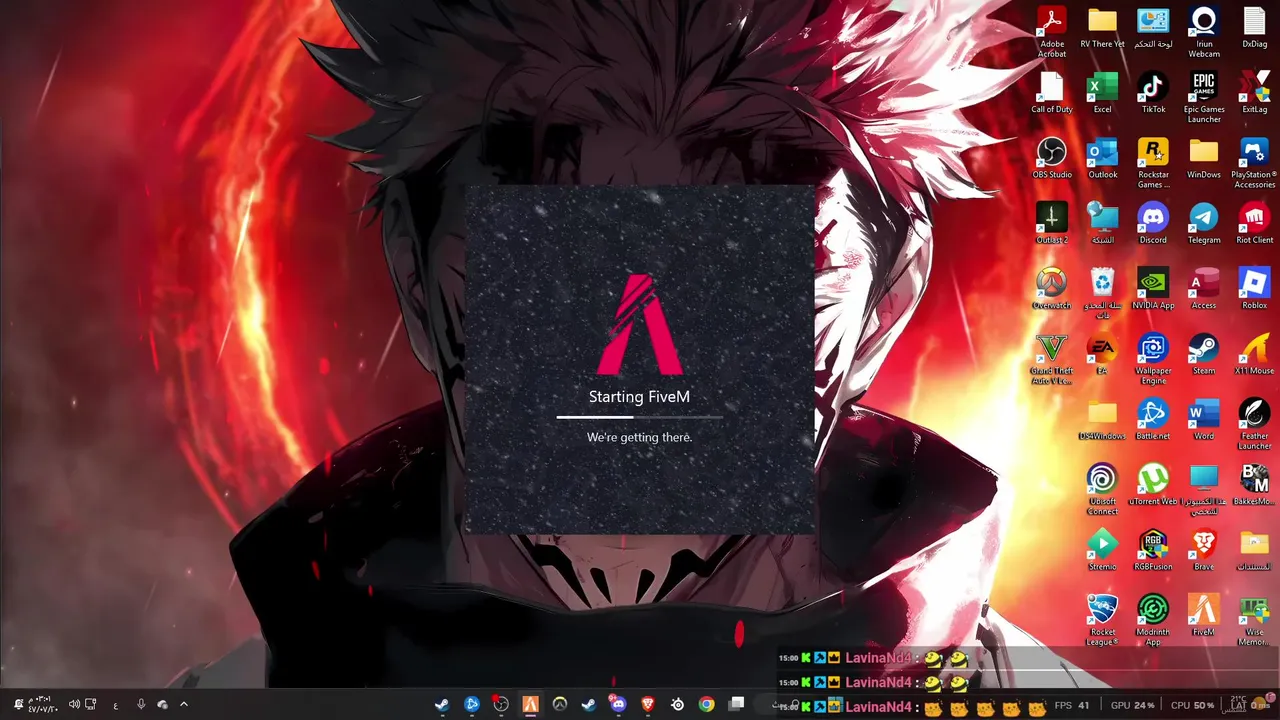Screen dimensions: 1280x720
Task: Select Grand Theft Auto V desktop shortcut
Action: tap(1051, 358)
